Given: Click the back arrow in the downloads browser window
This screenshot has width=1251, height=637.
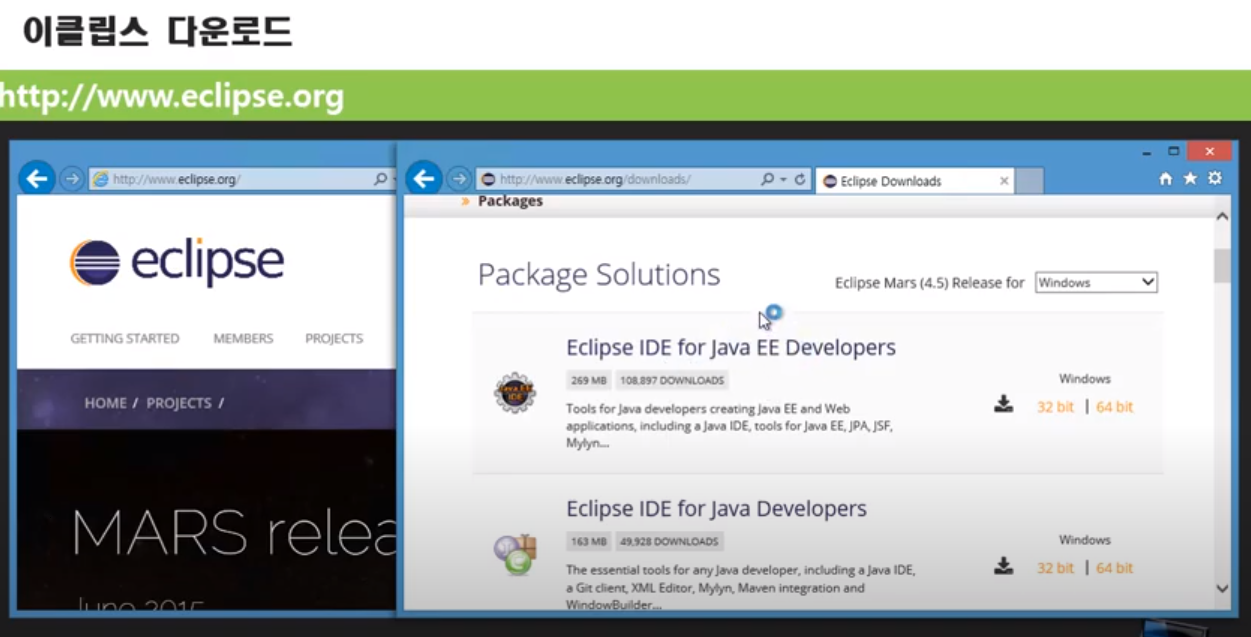Looking at the screenshot, I should tap(424, 179).
